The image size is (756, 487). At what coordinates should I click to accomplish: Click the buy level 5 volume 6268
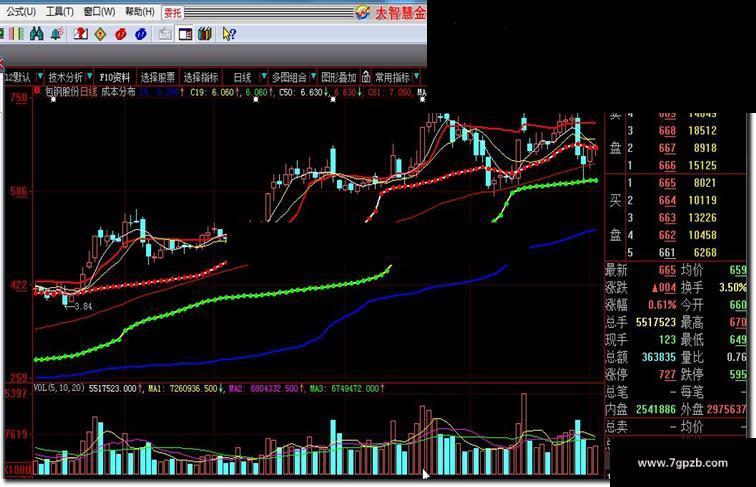[705, 252]
